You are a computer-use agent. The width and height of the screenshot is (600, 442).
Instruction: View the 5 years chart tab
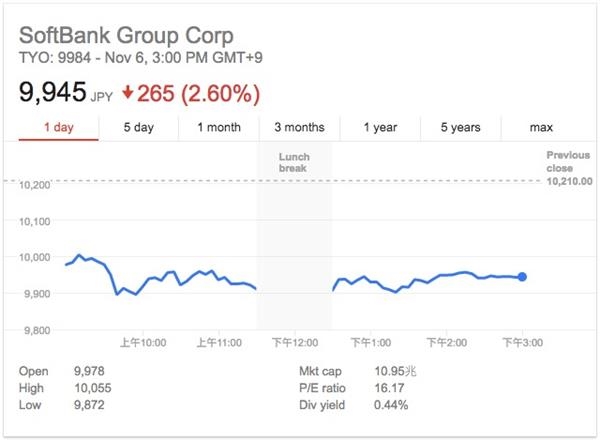click(x=460, y=127)
